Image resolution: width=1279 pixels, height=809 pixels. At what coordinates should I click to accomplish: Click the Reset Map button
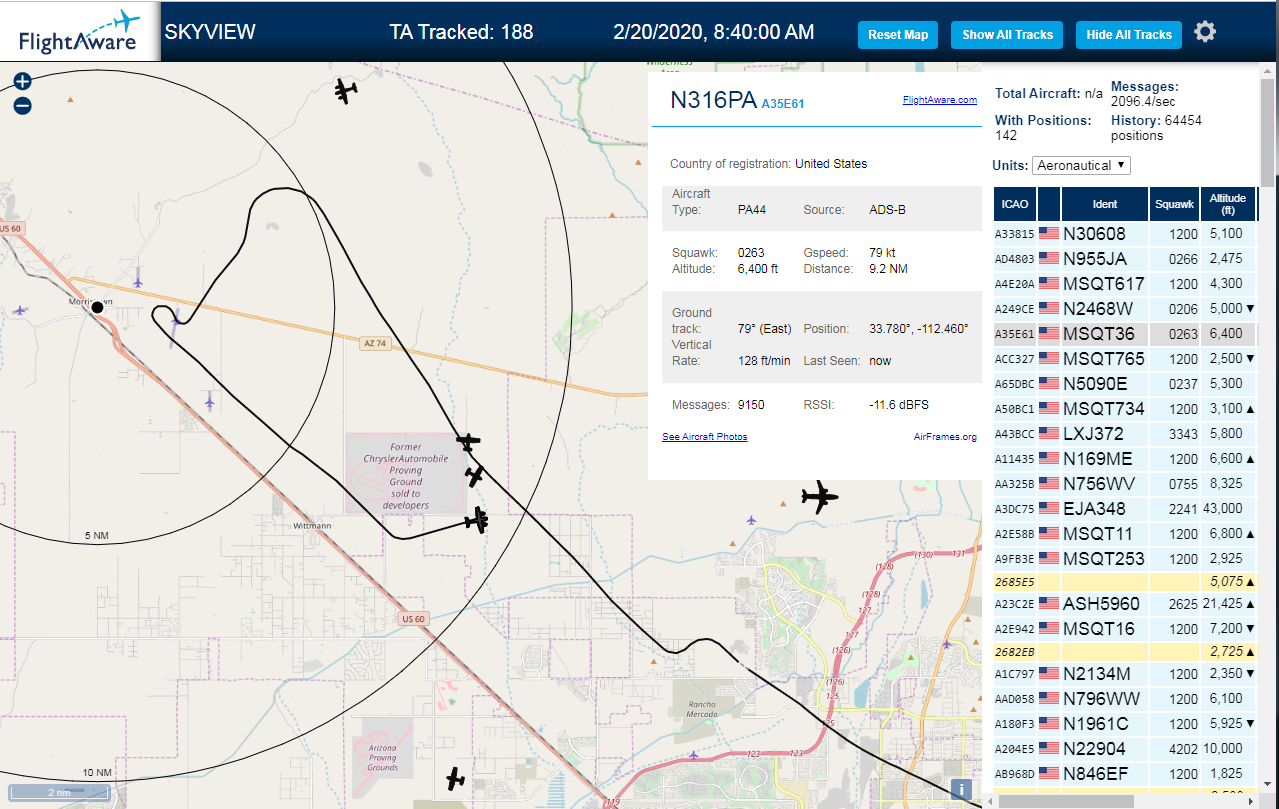pyautogui.click(x=898, y=35)
